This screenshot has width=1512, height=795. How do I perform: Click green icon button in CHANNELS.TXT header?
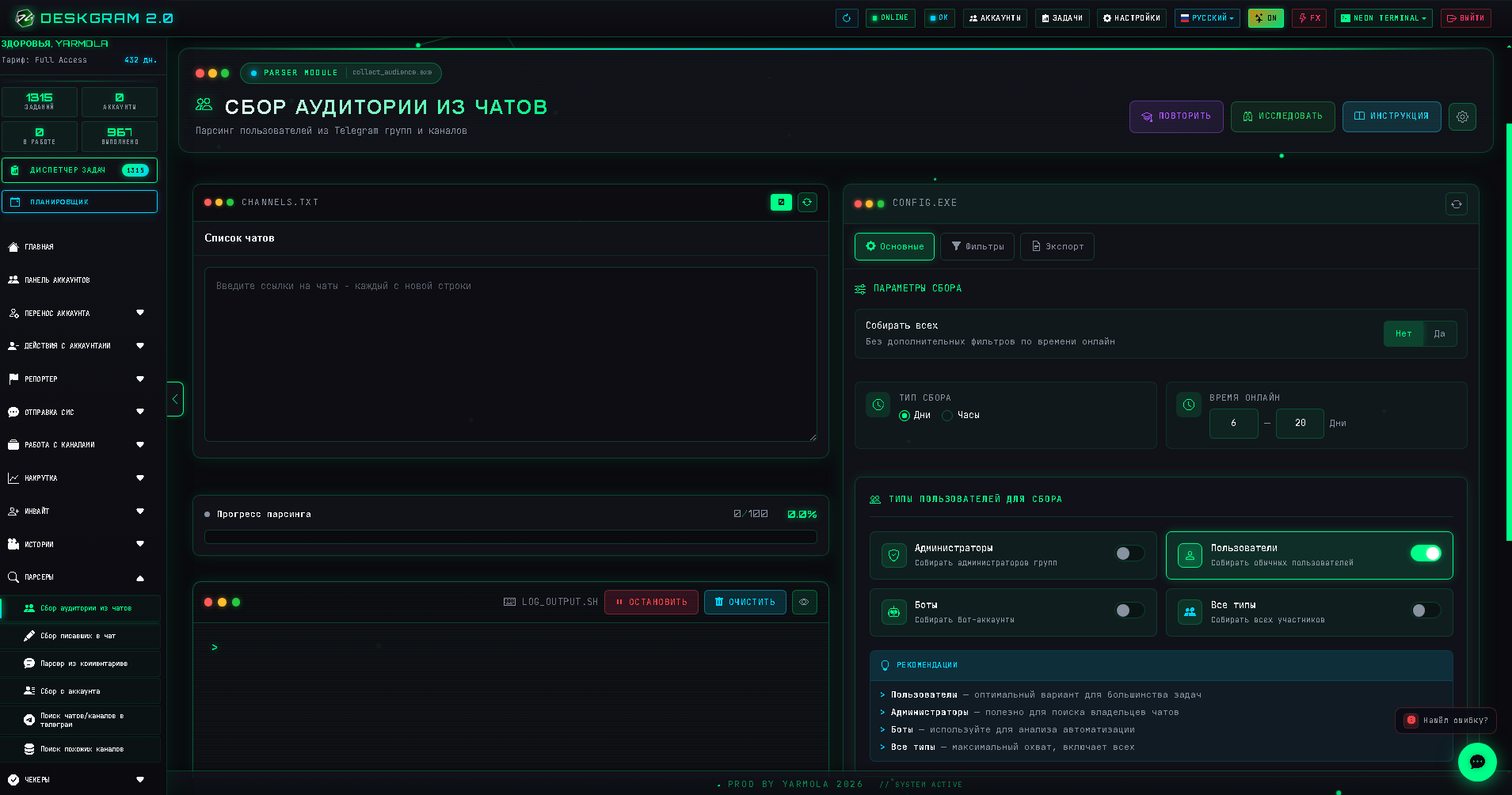pos(781,202)
